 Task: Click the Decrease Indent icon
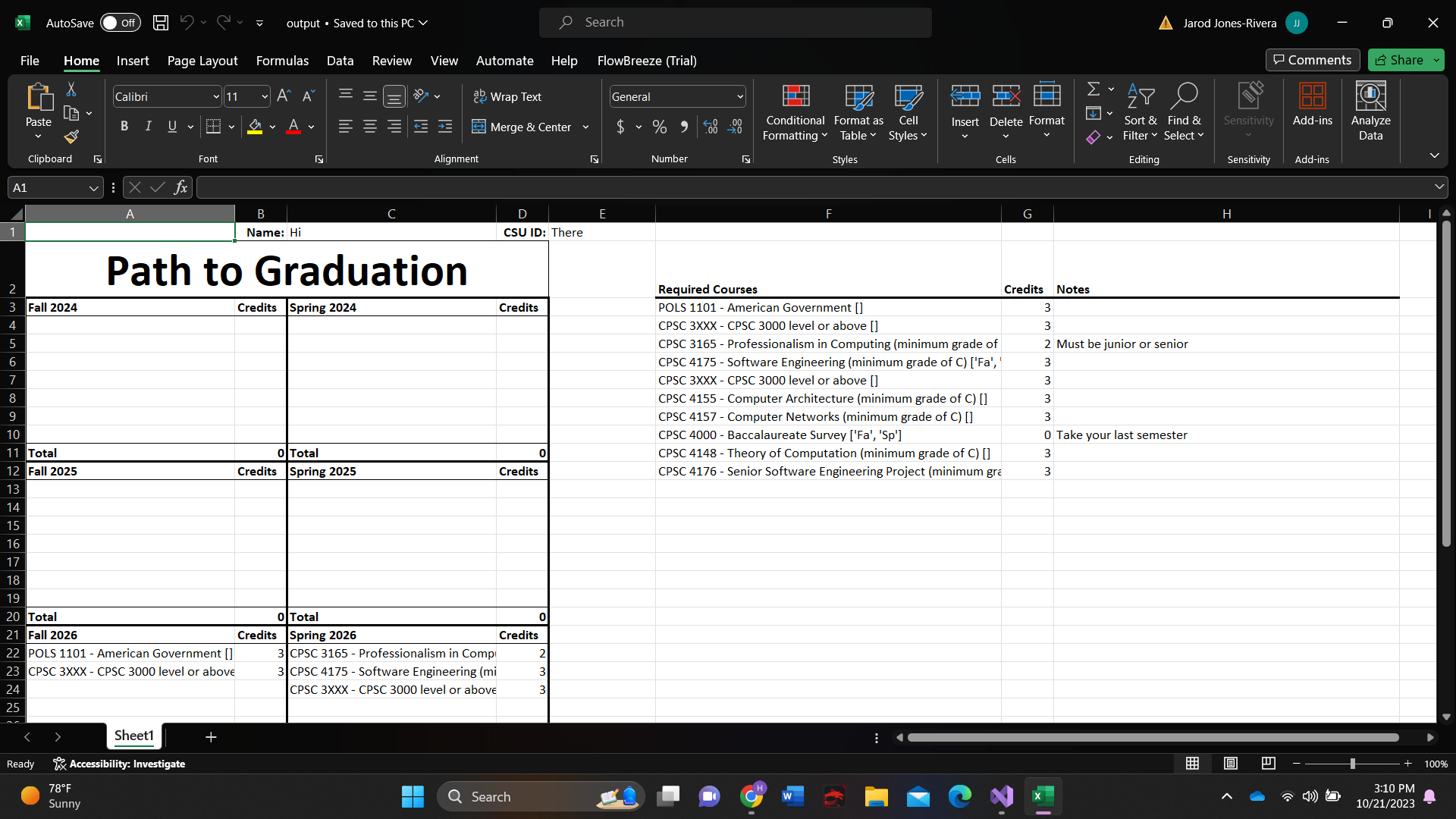click(421, 127)
